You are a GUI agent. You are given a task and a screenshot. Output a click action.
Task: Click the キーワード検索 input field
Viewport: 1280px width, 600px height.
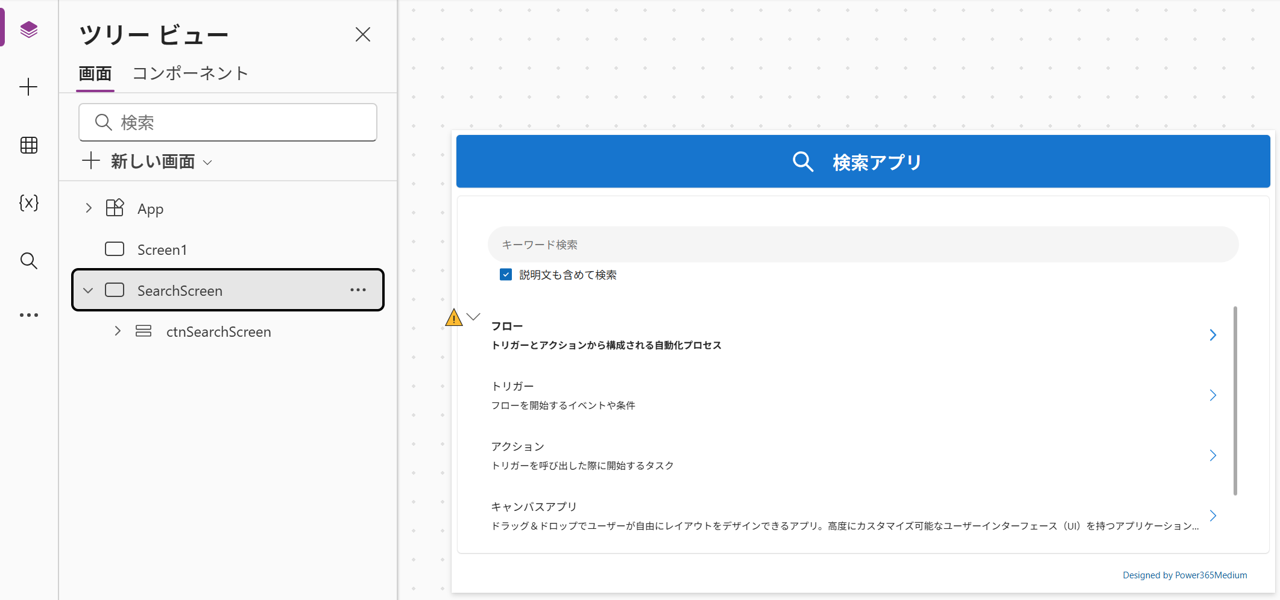click(862, 245)
